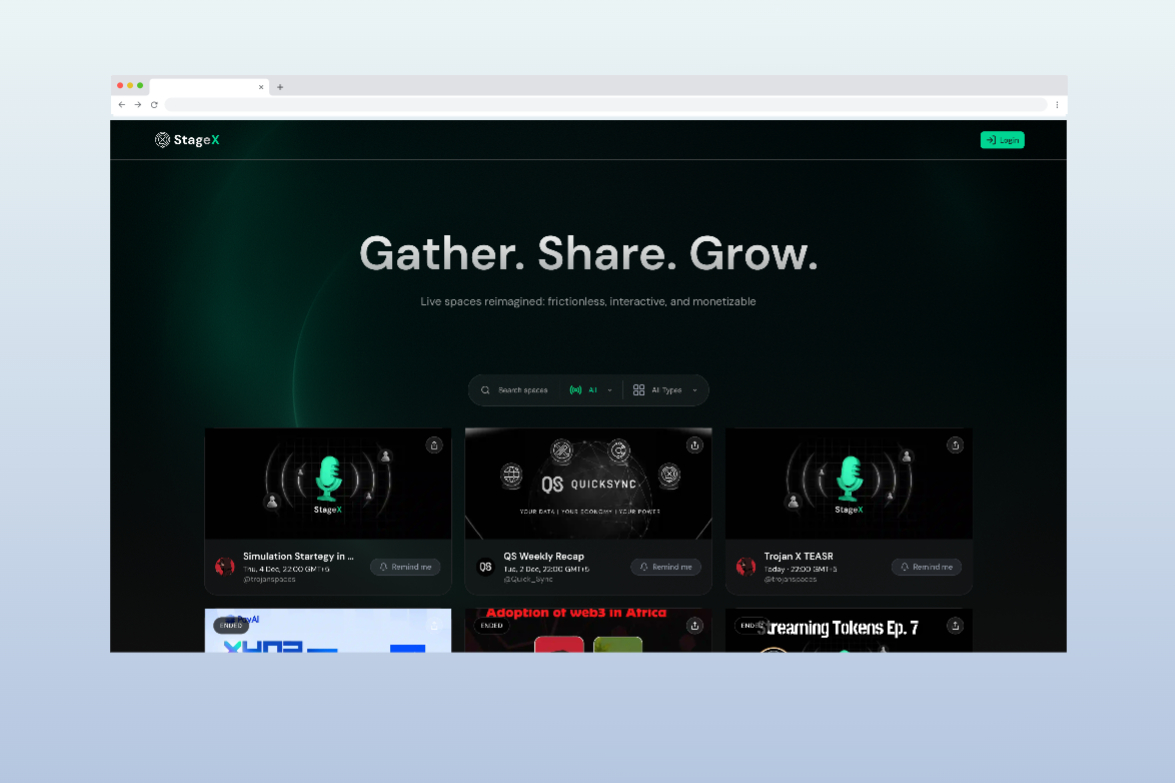Open the browser three-dot menu
The image size is (1175, 783).
click(1057, 105)
